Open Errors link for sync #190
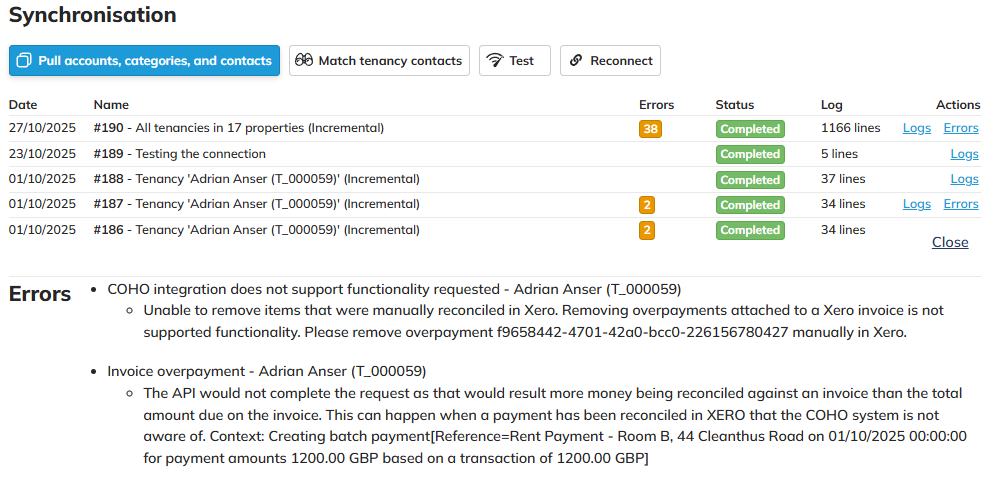The width and height of the screenshot is (995, 498). pyautogui.click(x=961, y=128)
